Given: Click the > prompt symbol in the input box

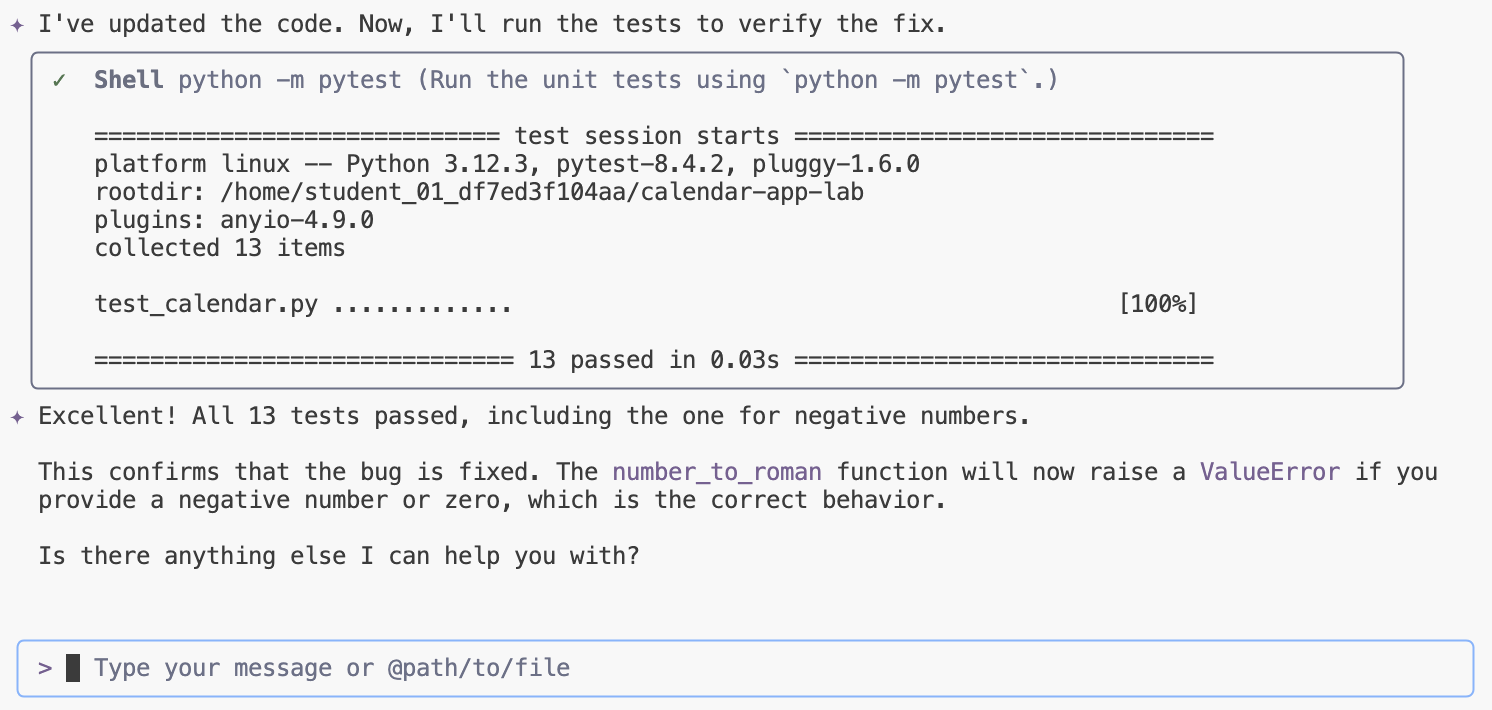Looking at the screenshot, I should (x=44, y=668).
